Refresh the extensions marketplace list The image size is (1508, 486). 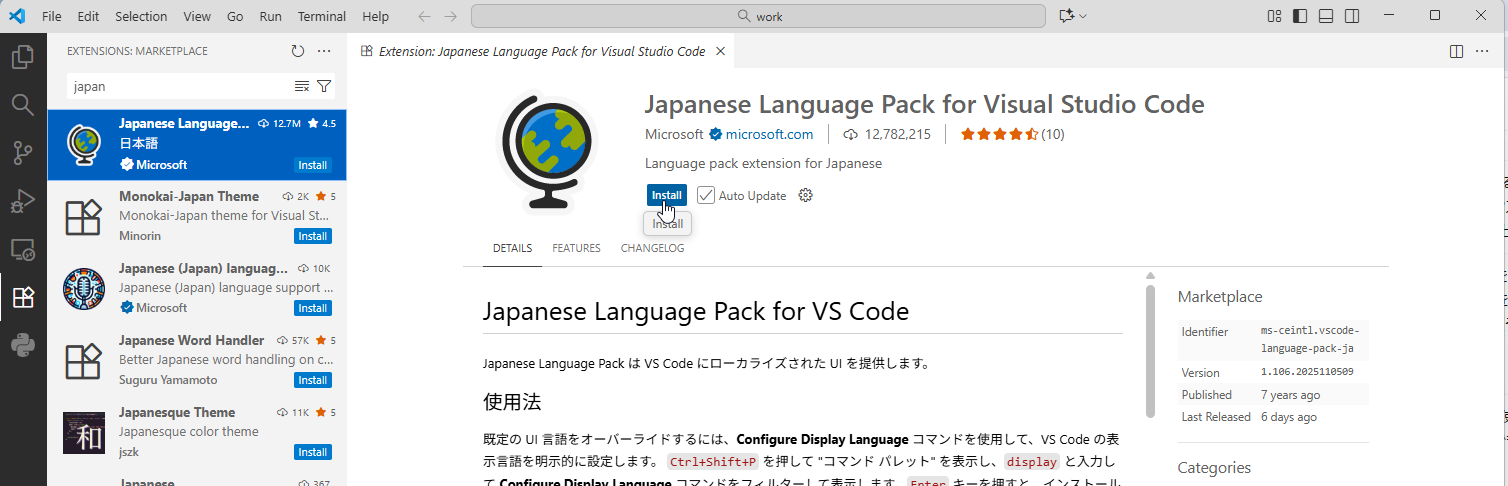click(x=297, y=51)
